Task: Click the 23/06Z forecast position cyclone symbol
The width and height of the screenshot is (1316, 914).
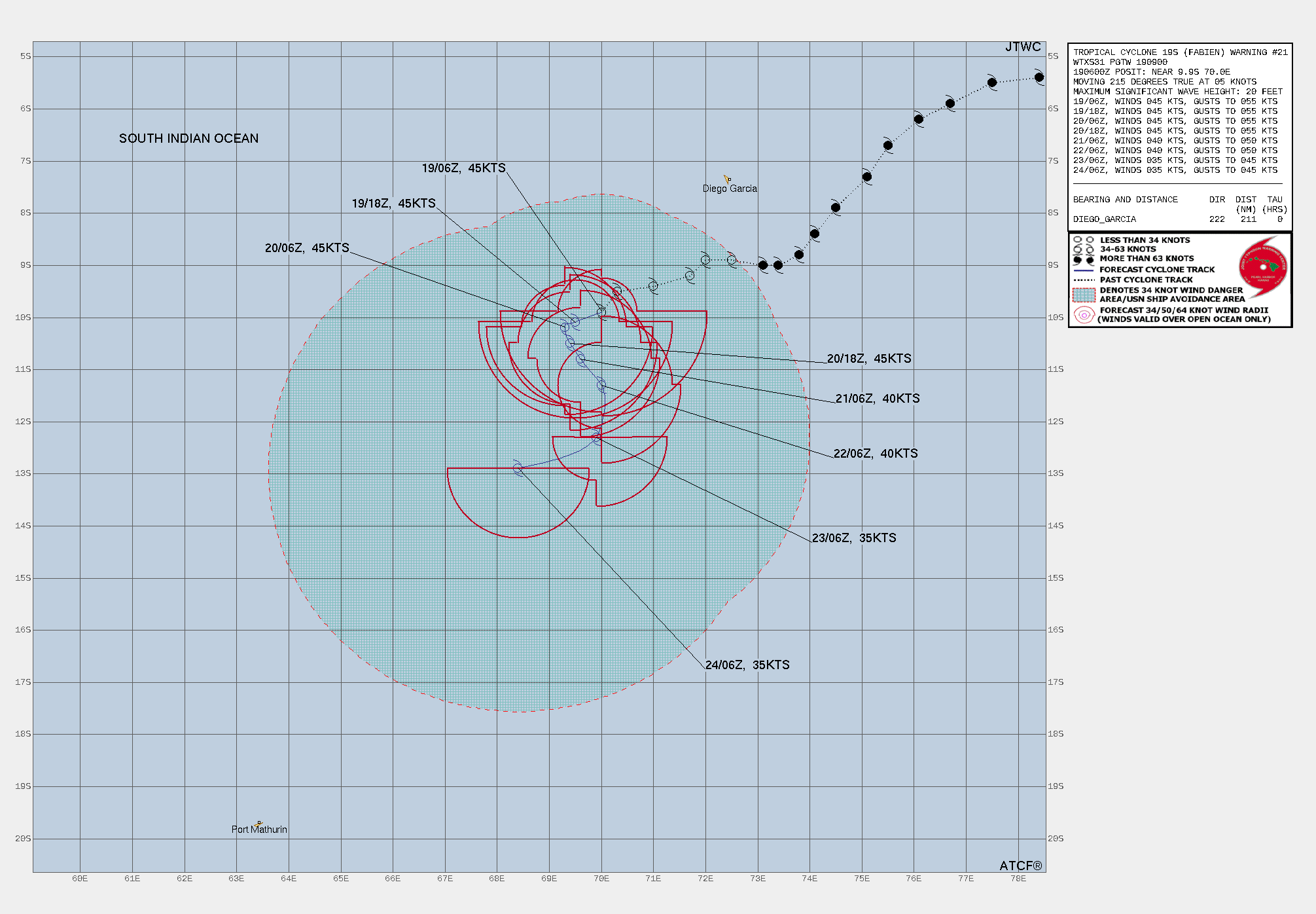Action: point(596,437)
